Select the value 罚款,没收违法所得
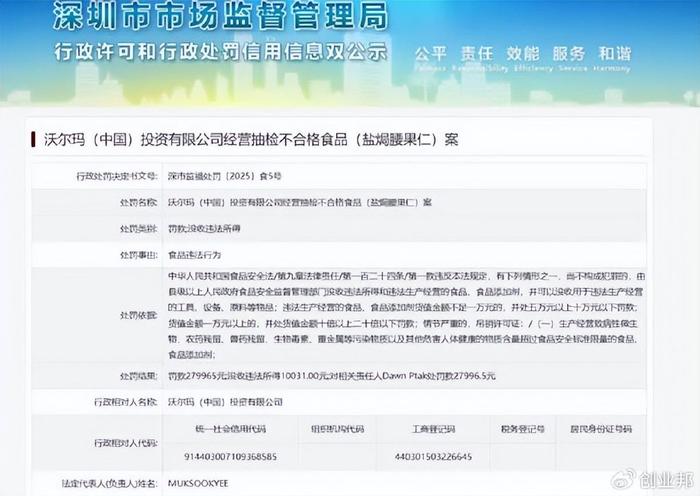700x496 pixels. point(204,229)
